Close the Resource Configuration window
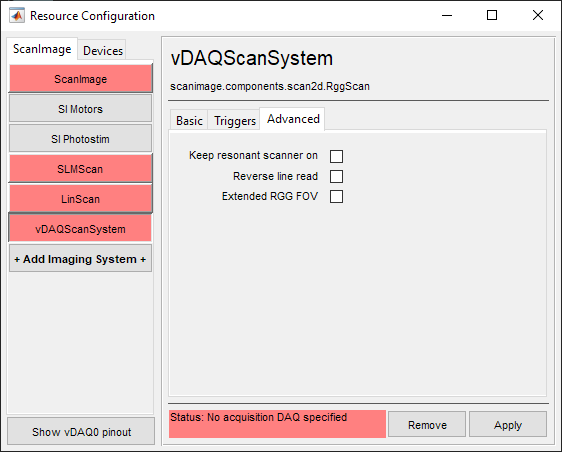The width and height of the screenshot is (562, 452). (538, 15)
